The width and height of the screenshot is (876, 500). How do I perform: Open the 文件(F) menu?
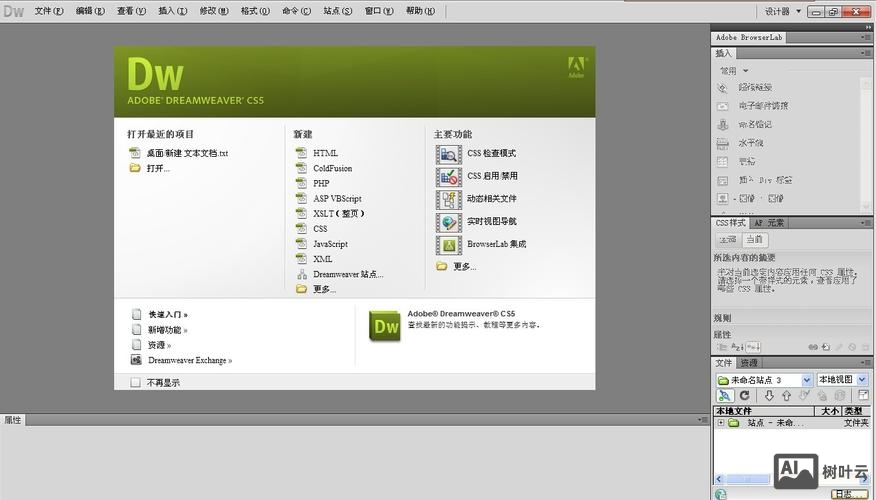point(49,11)
